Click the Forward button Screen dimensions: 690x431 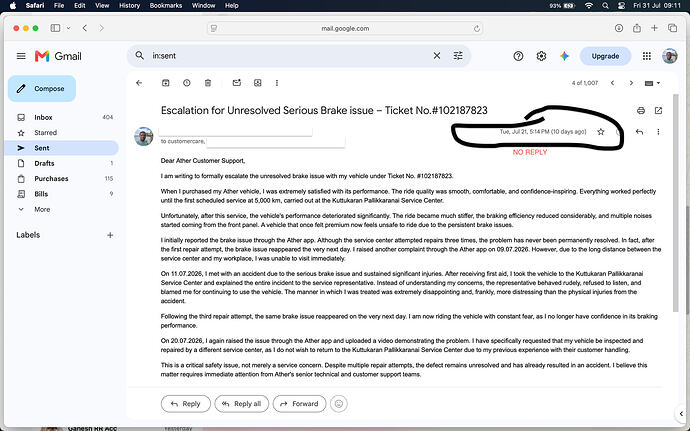click(x=299, y=404)
